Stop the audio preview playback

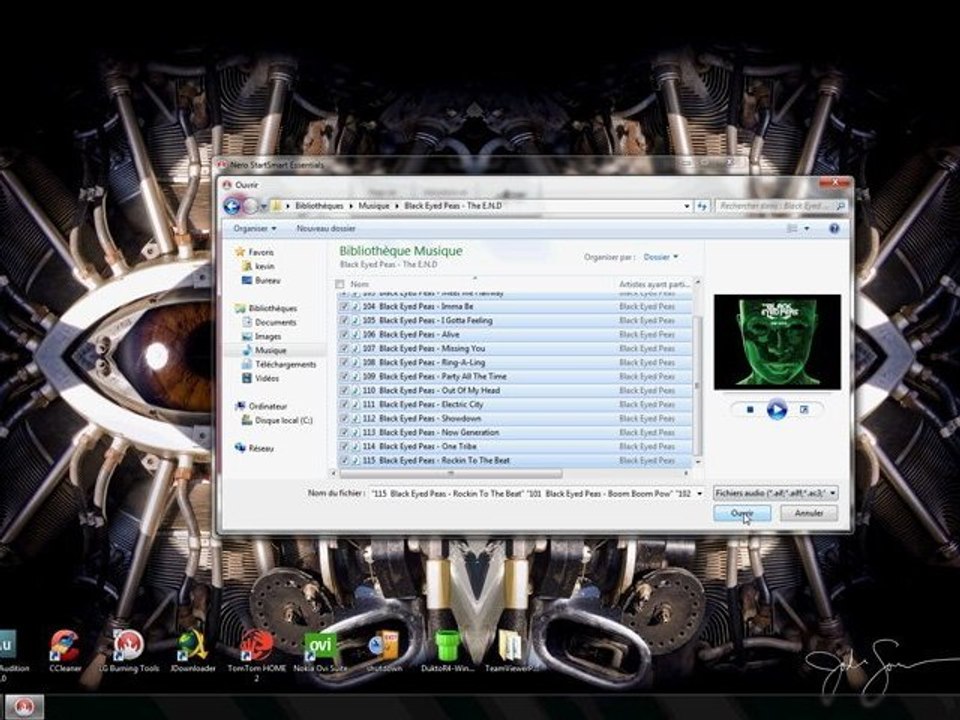[x=750, y=410]
